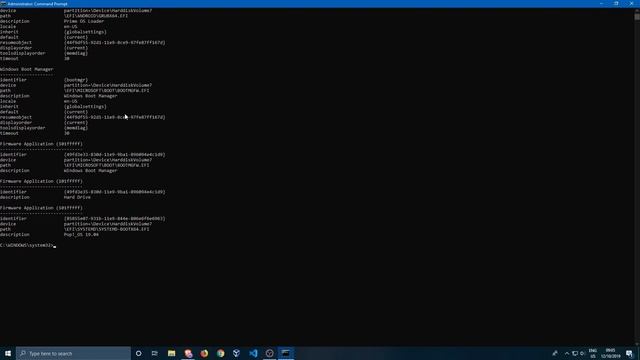Click the vertical scrollbar thumb in console

tap(637, 17)
